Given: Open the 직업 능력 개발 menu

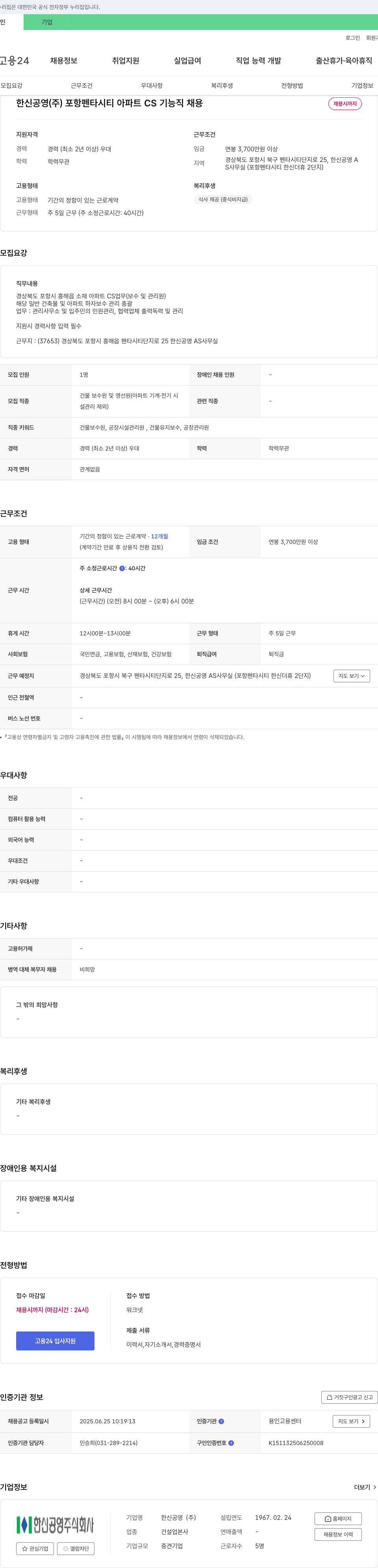Looking at the screenshot, I should point(258,61).
